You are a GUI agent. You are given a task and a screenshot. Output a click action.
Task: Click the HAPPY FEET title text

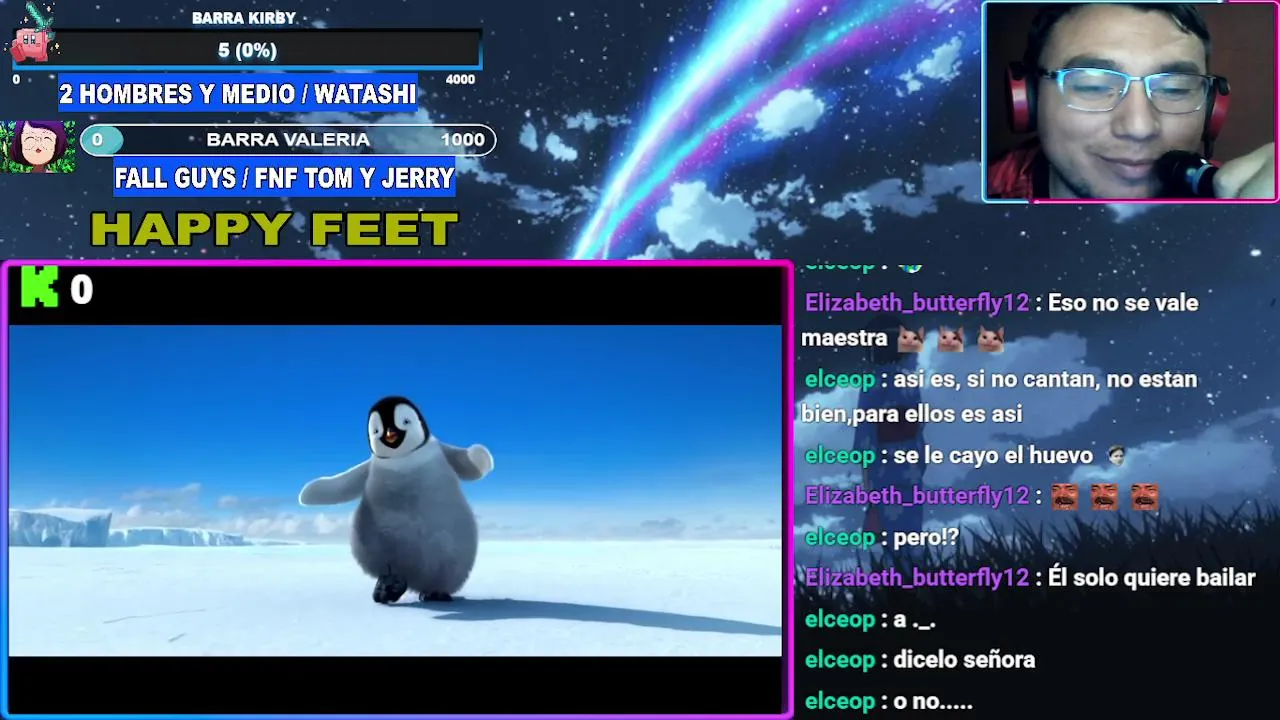(x=274, y=230)
